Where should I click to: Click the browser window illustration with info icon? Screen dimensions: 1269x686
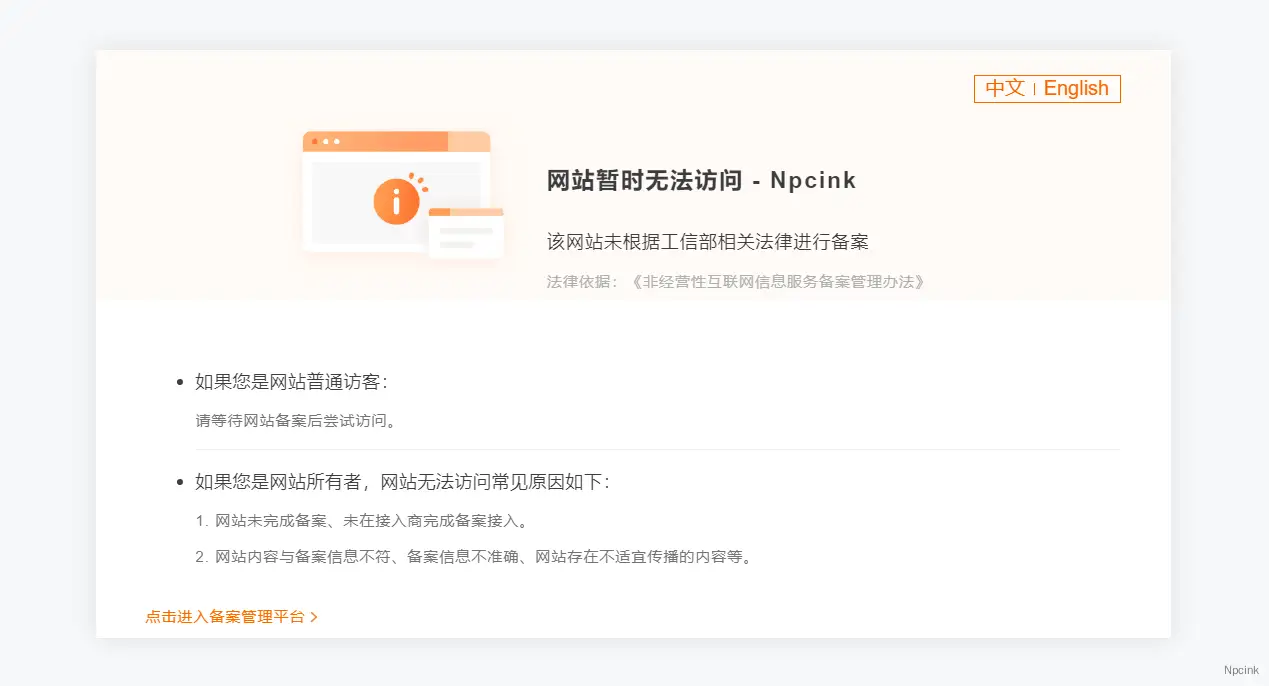403,194
